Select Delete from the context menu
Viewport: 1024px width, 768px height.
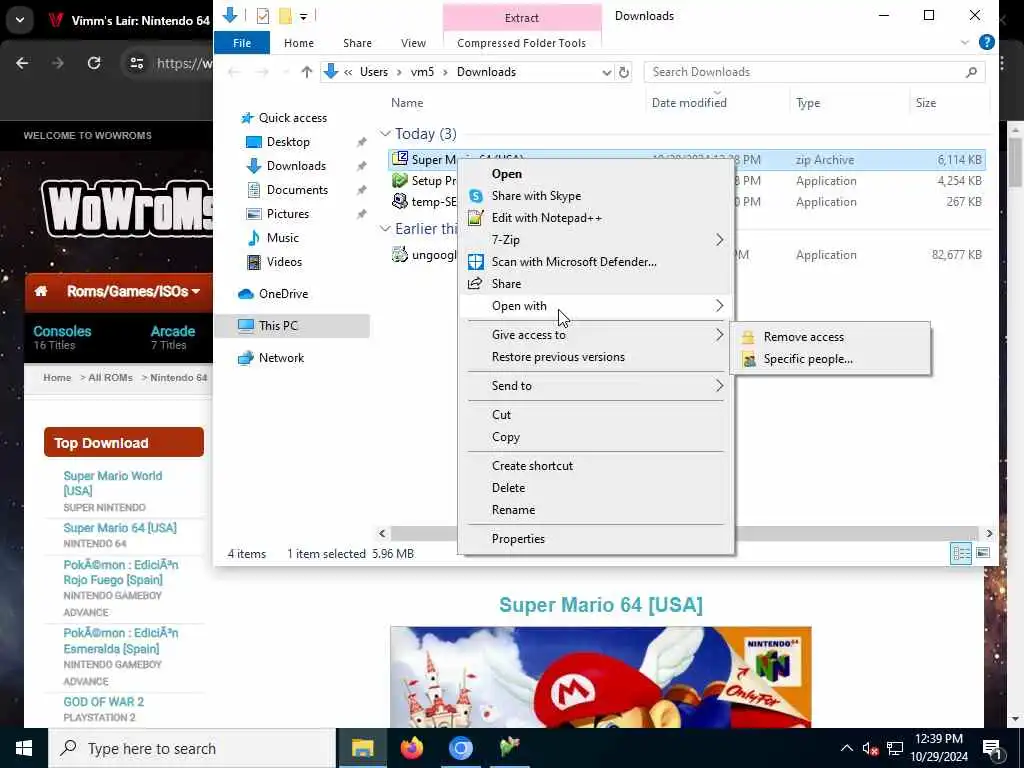508,488
